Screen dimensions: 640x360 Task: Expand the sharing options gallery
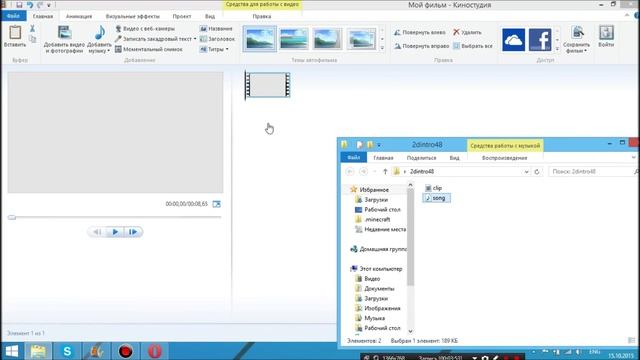557,49
